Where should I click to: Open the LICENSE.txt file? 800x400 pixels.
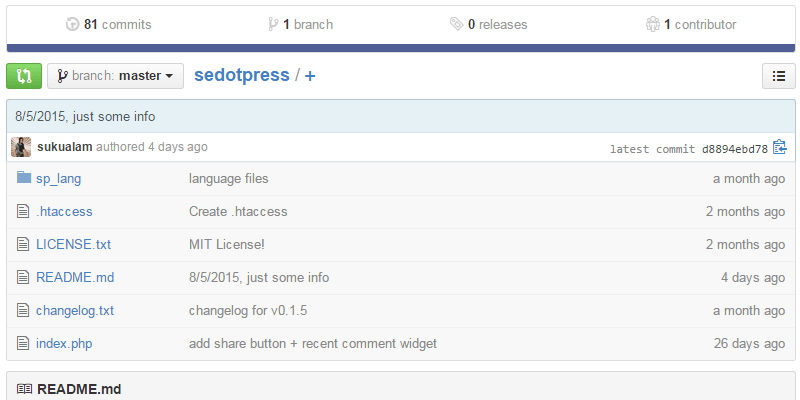tap(73, 244)
